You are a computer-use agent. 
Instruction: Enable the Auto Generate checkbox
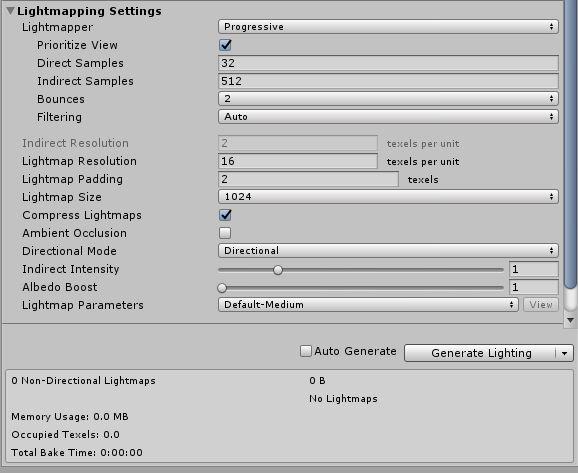[x=306, y=351]
